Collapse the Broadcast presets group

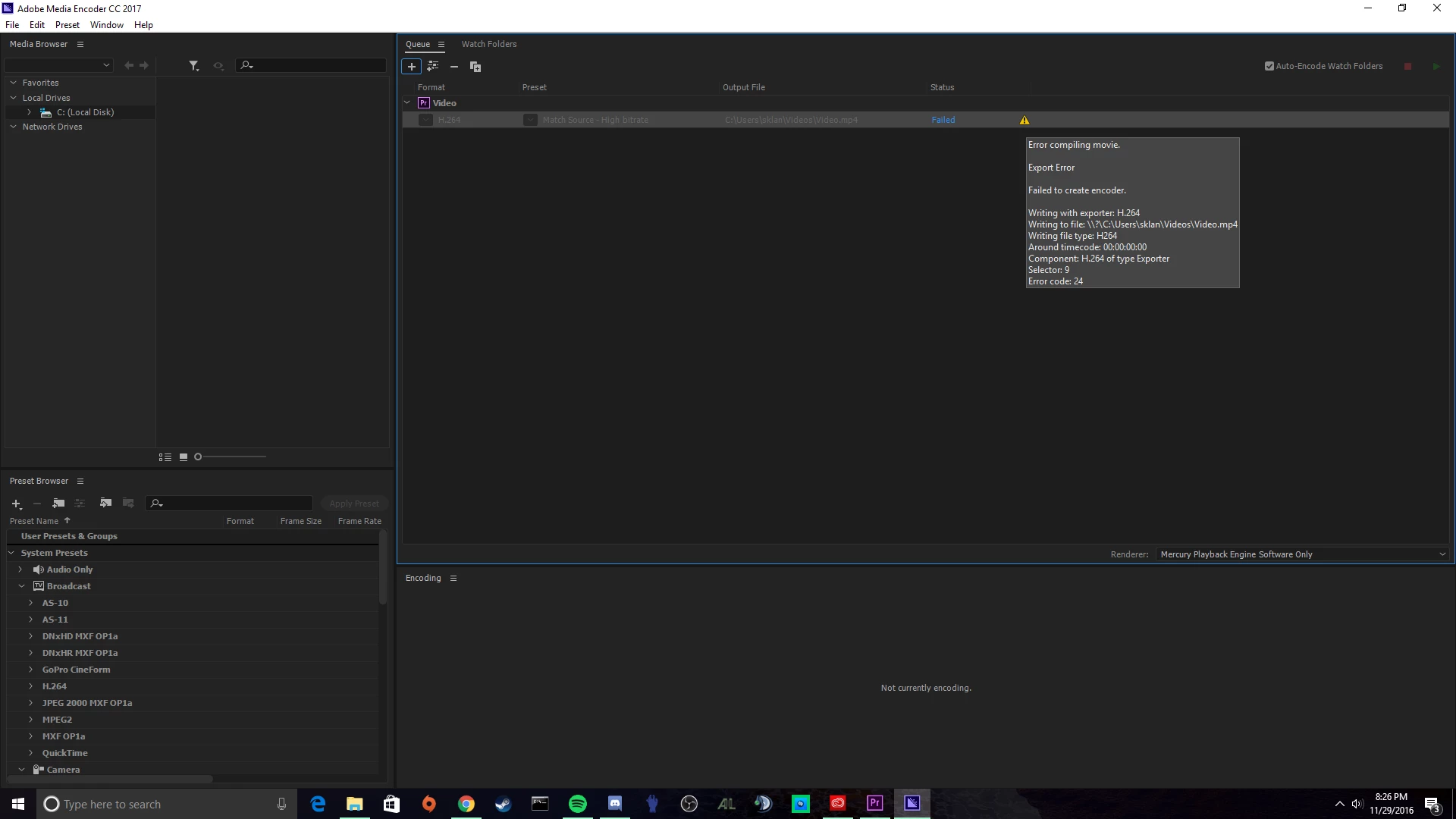21,586
